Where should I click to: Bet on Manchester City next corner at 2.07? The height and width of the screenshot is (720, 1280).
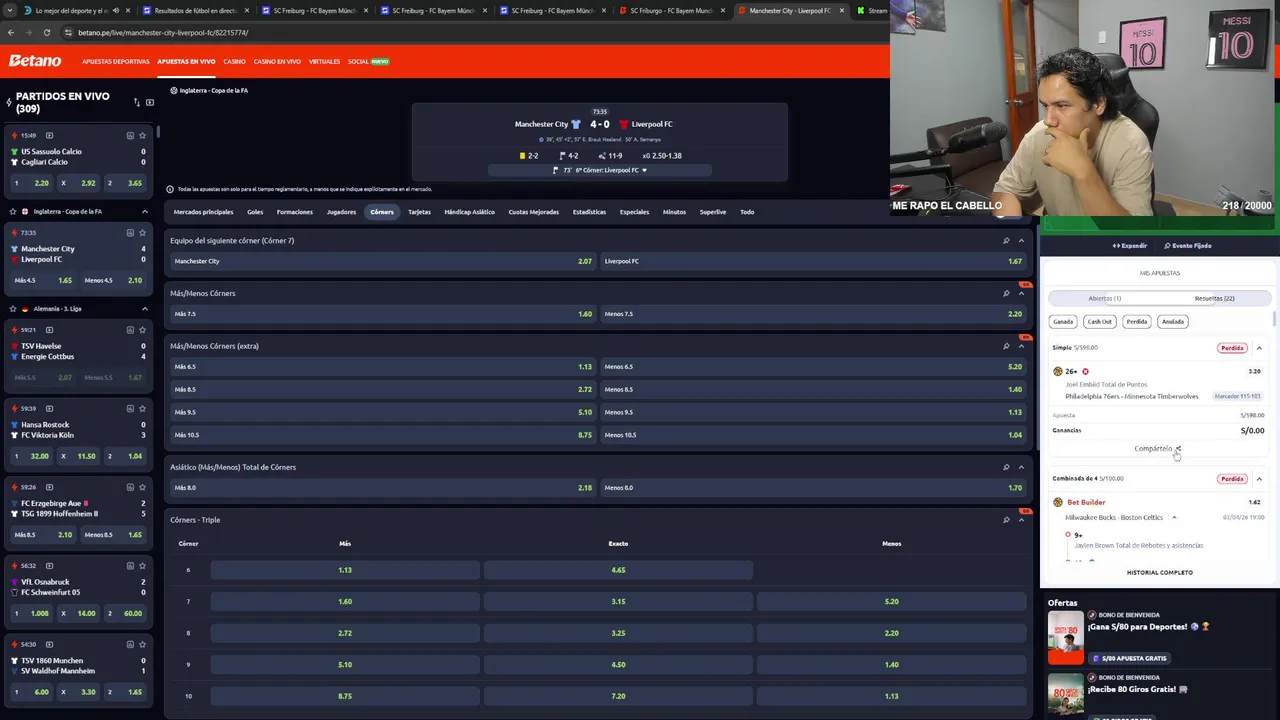[382, 261]
